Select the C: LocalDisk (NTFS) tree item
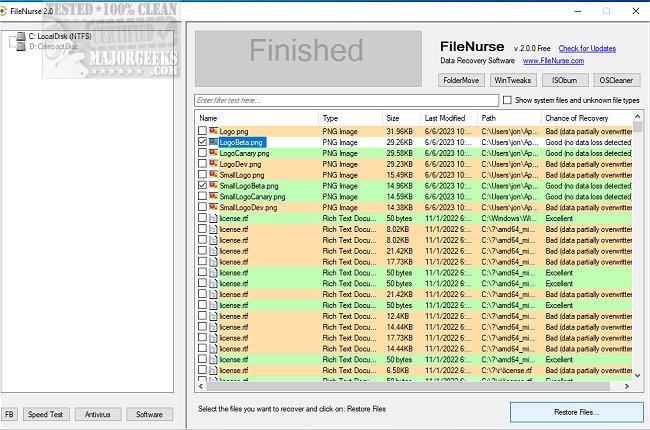Viewport: 650px width, 430px height. (60, 36)
